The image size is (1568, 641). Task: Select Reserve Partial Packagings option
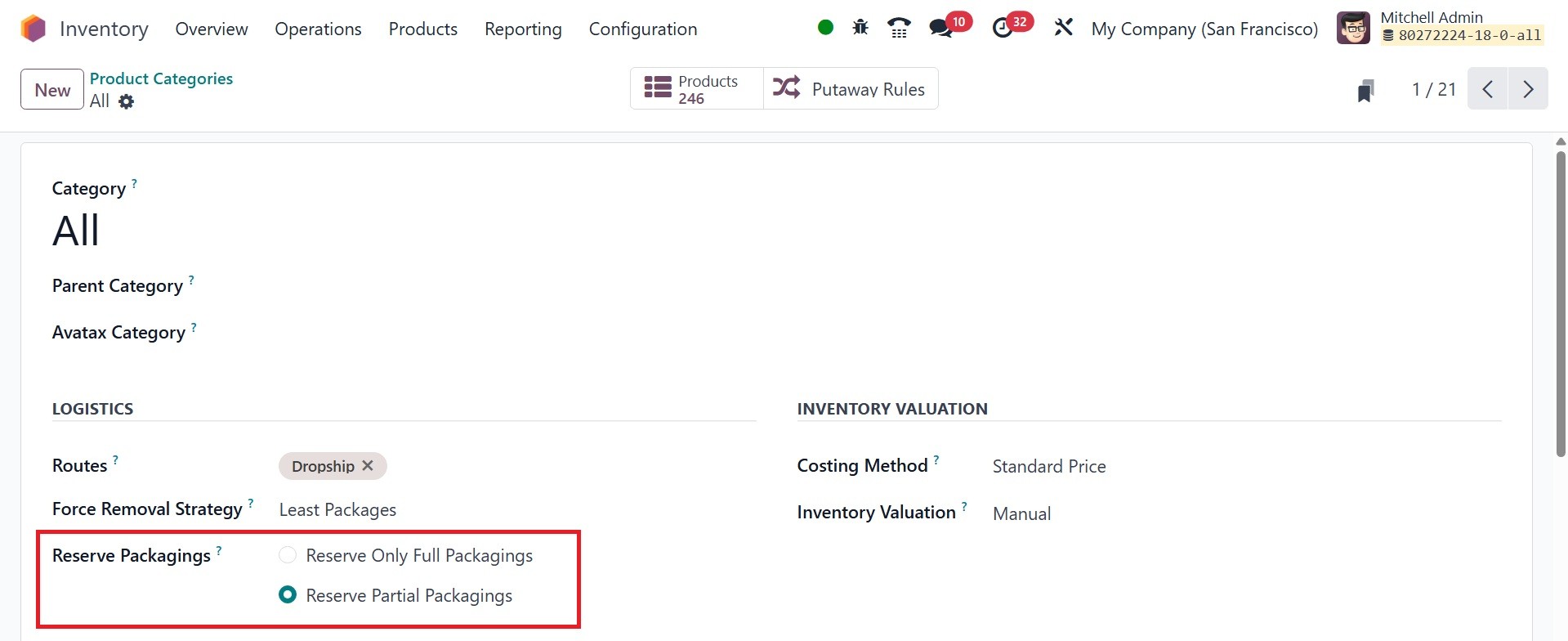pos(288,595)
